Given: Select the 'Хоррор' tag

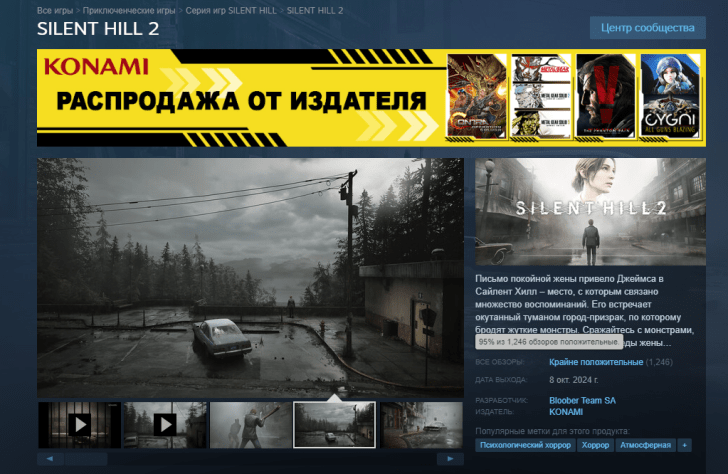Looking at the screenshot, I should click(595, 445).
